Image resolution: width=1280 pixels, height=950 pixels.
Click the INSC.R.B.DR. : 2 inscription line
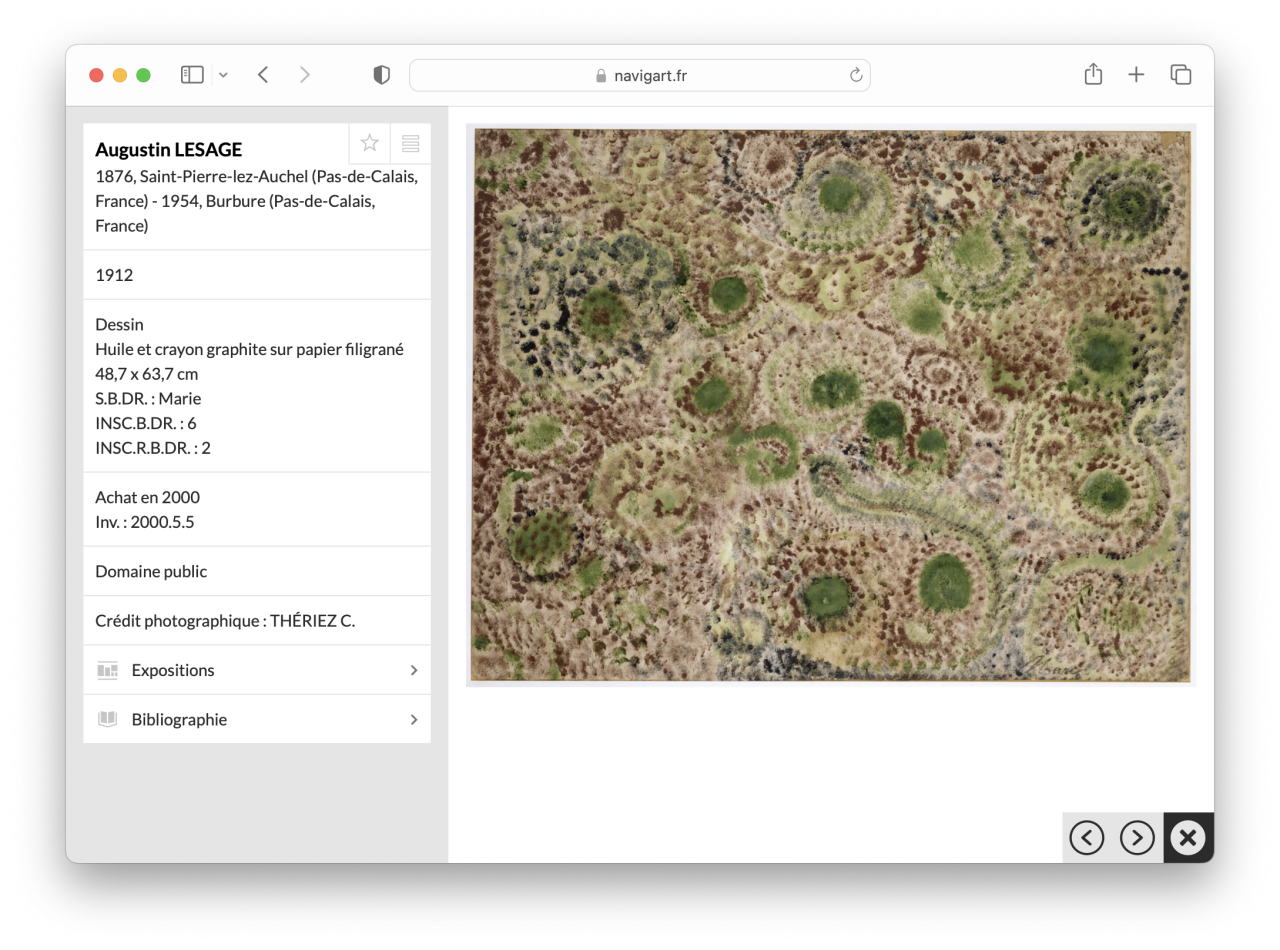(153, 448)
